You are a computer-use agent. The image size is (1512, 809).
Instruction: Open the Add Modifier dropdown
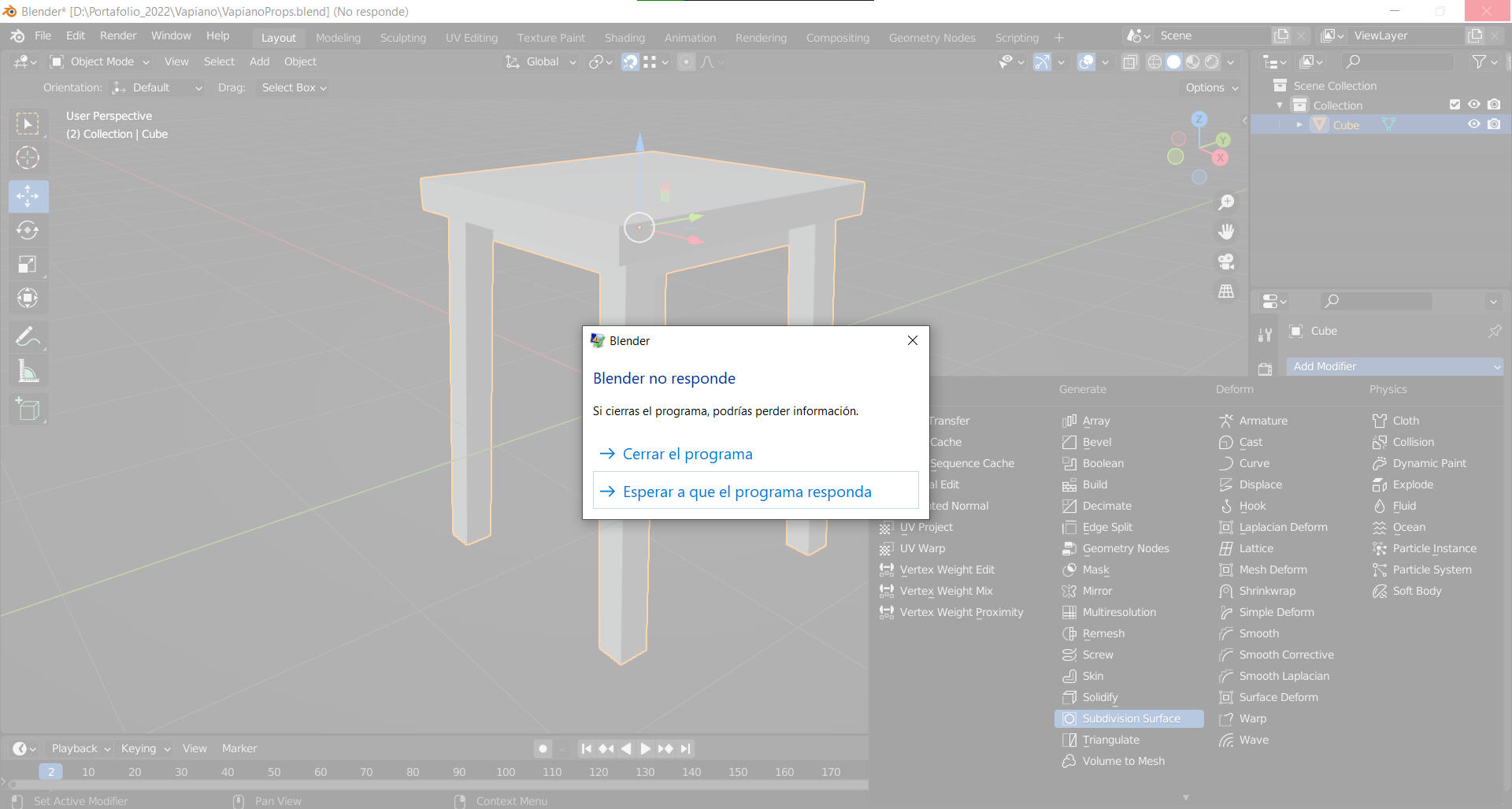point(1395,366)
